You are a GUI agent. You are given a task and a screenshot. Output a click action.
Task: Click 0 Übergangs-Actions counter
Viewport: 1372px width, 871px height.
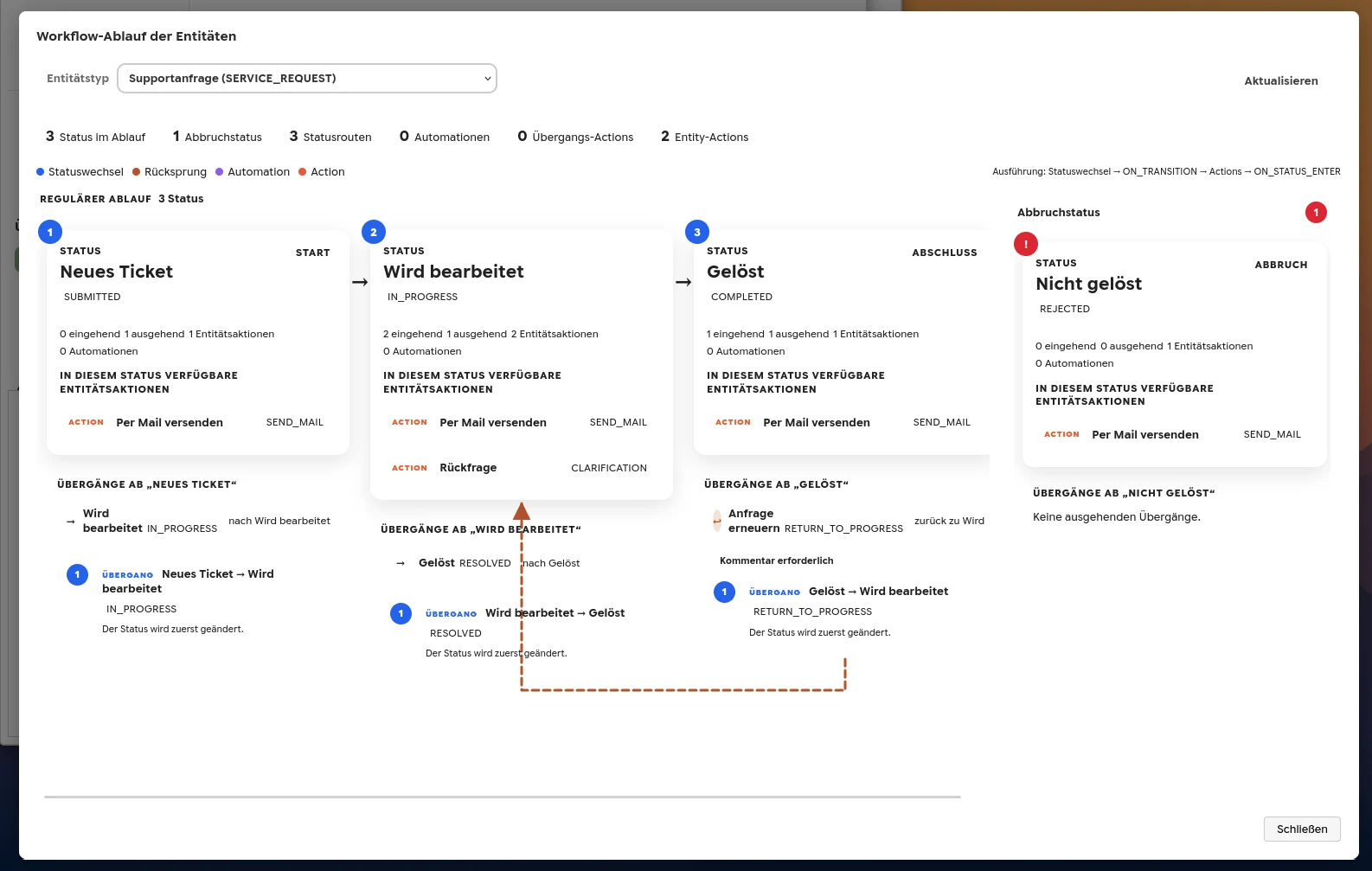click(575, 137)
